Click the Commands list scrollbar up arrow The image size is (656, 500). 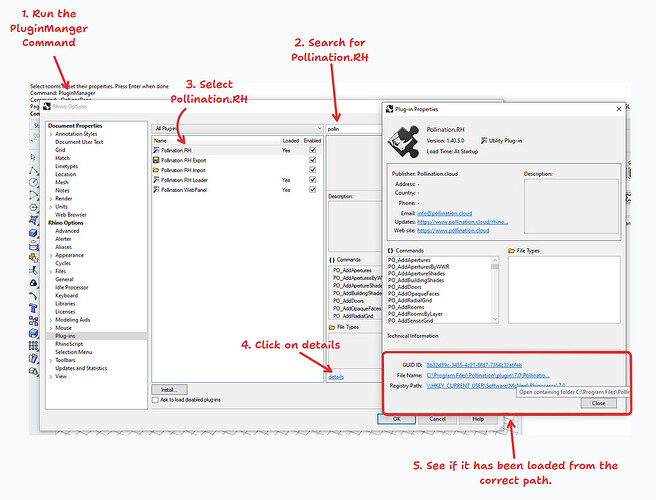[495, 260]
